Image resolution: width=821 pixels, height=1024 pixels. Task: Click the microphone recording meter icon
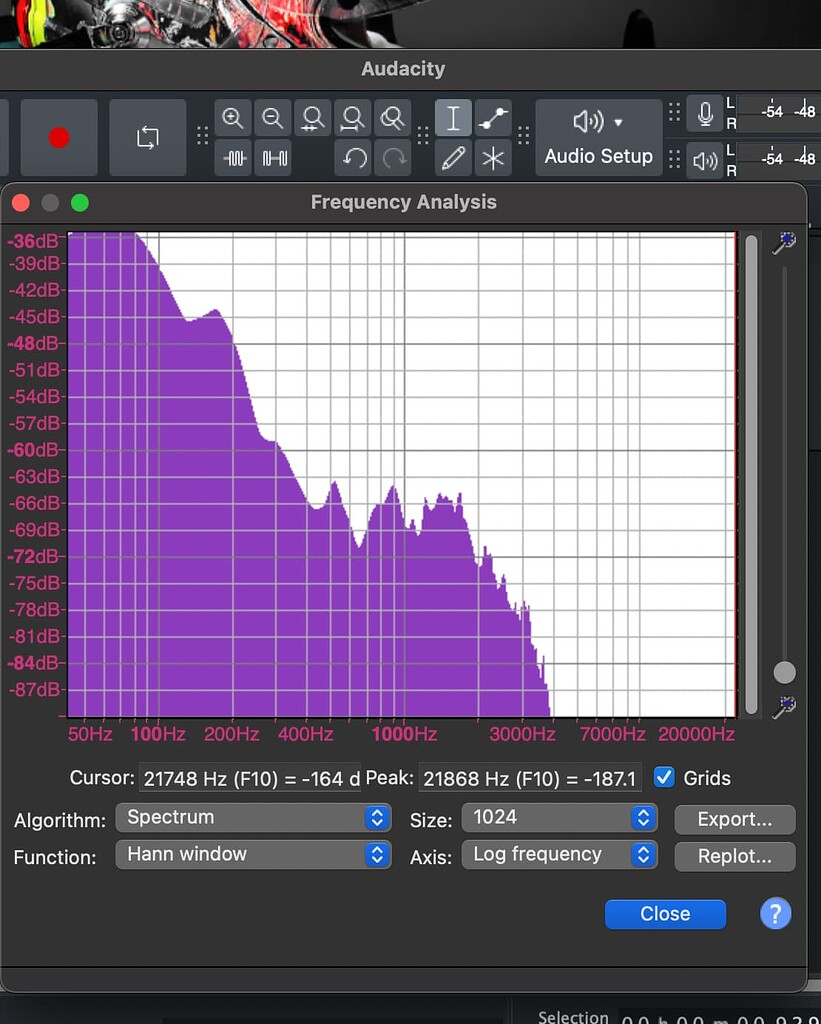[x=705, y=113]
